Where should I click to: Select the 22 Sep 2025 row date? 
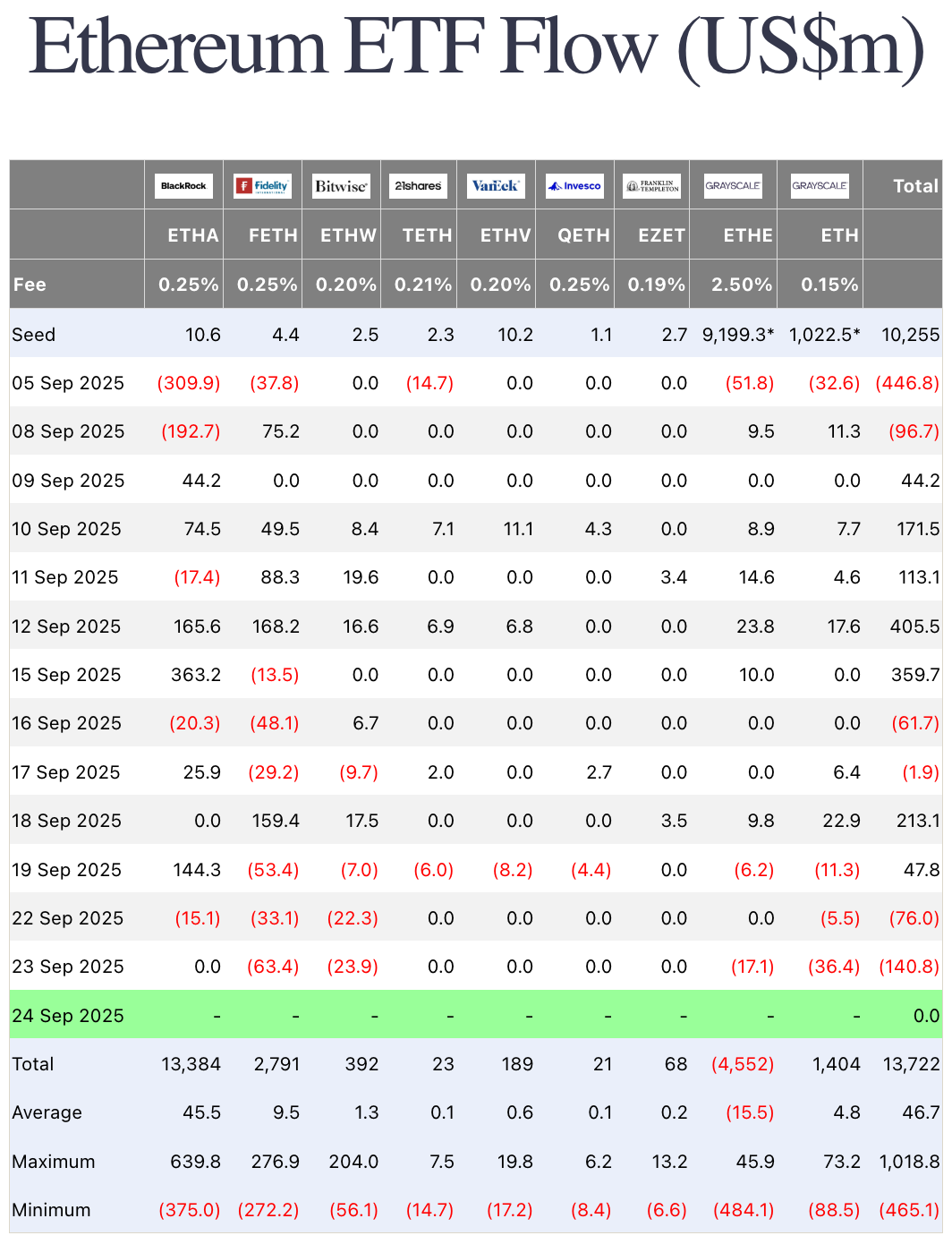click(68, 918)
